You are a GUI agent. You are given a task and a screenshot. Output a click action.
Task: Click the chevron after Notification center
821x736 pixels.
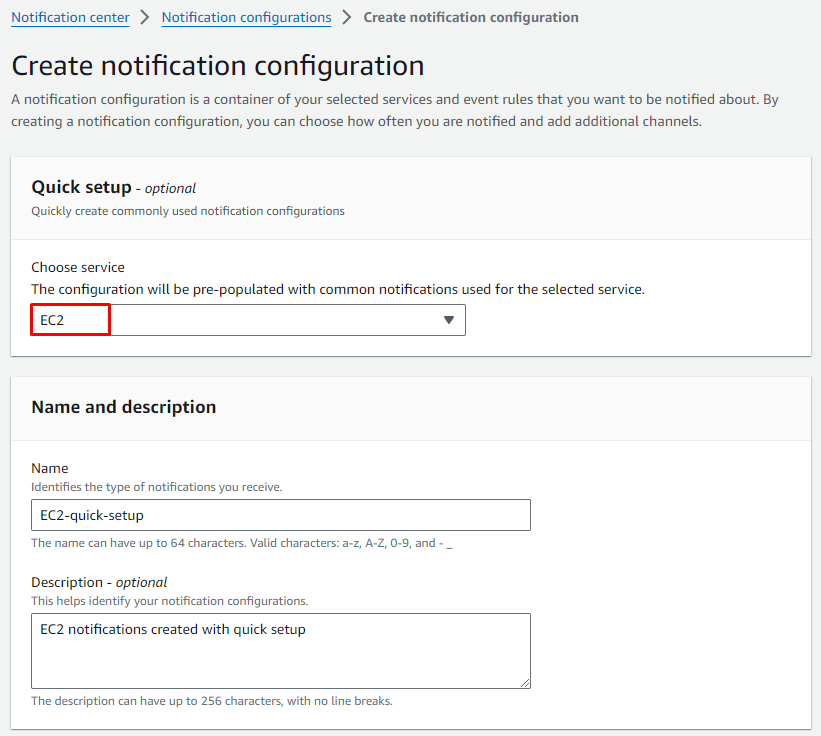(x=145, y=17)
